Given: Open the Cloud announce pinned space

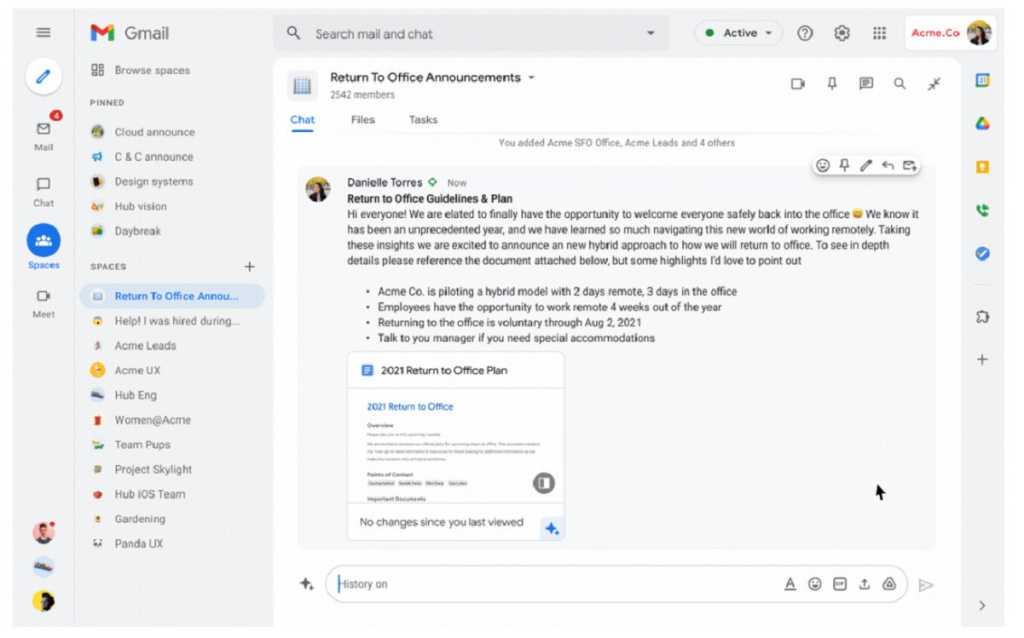Looking at the screenshot, I should (x=154, y=132).
